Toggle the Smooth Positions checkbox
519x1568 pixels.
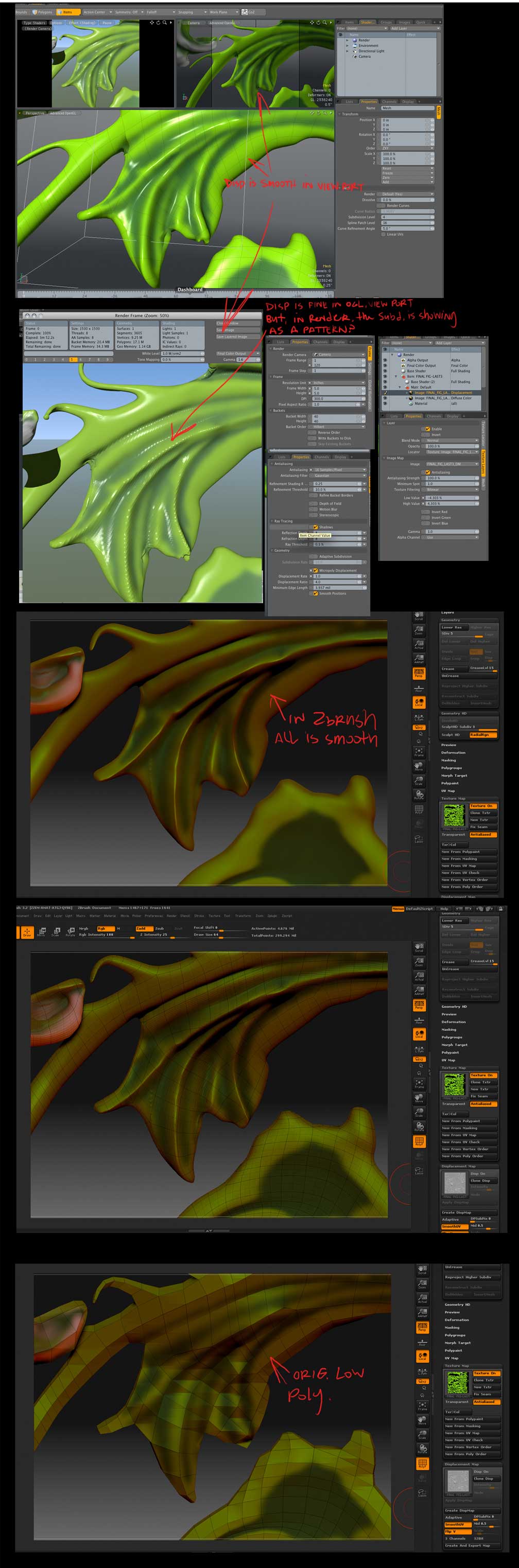(x=315, y=593)
